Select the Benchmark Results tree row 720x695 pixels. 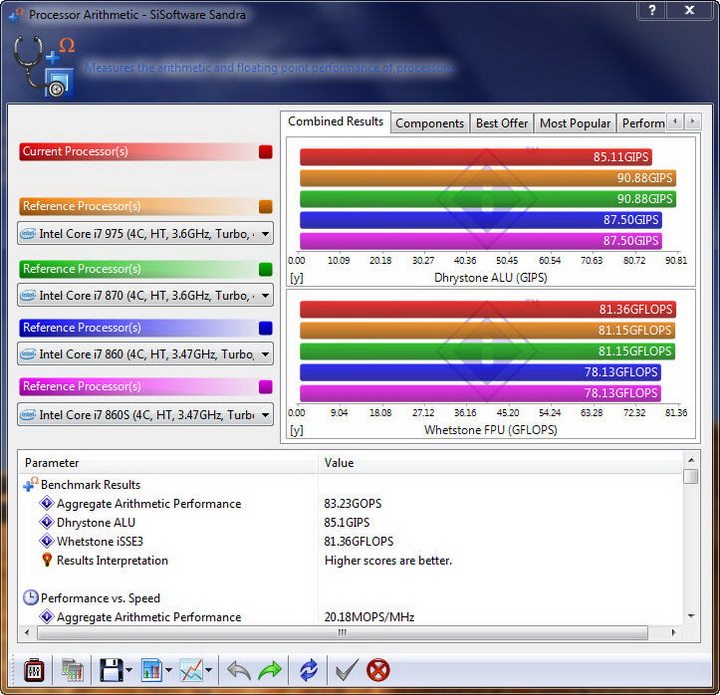[90, 485]
